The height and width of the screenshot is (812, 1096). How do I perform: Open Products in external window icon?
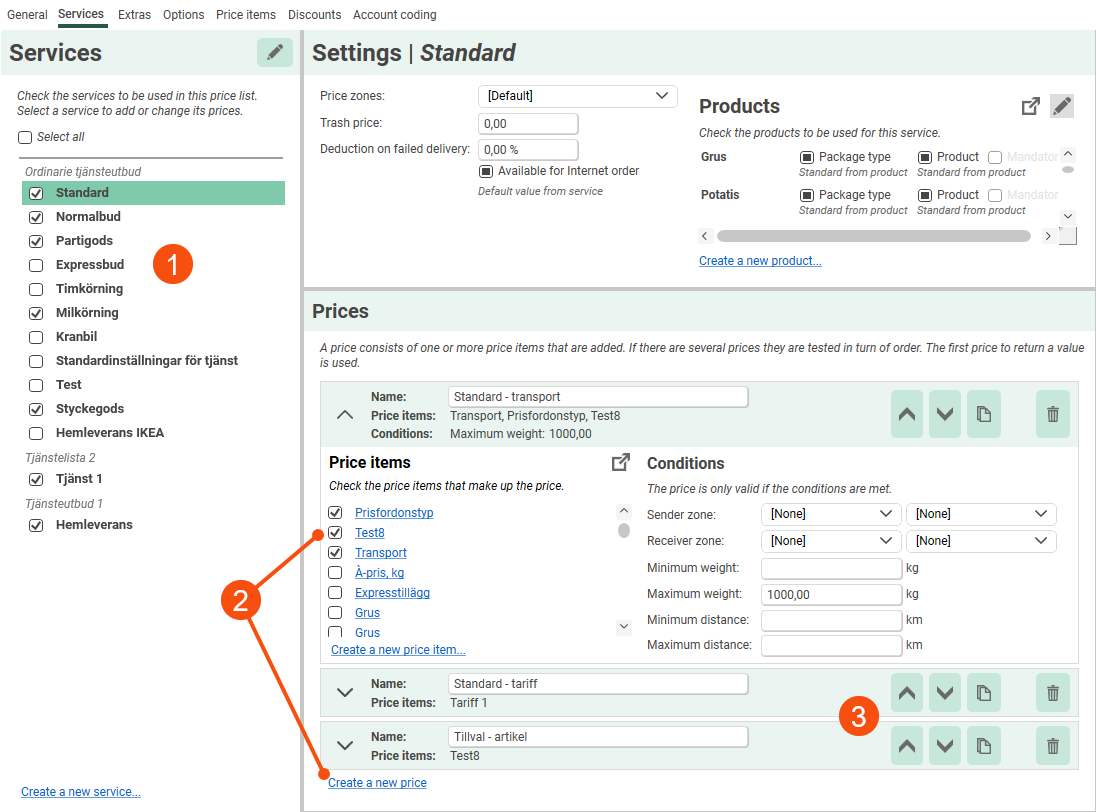point(1030,106)
